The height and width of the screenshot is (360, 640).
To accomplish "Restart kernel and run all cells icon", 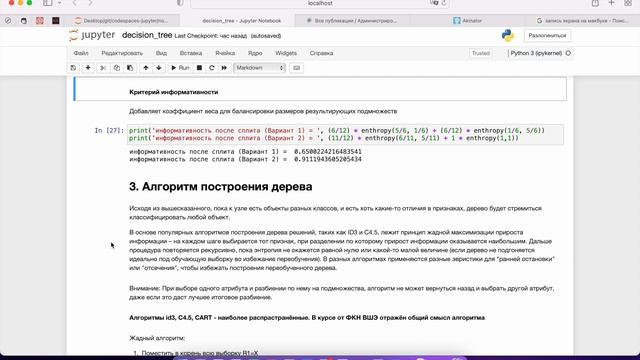I will [x=224, y=68].
